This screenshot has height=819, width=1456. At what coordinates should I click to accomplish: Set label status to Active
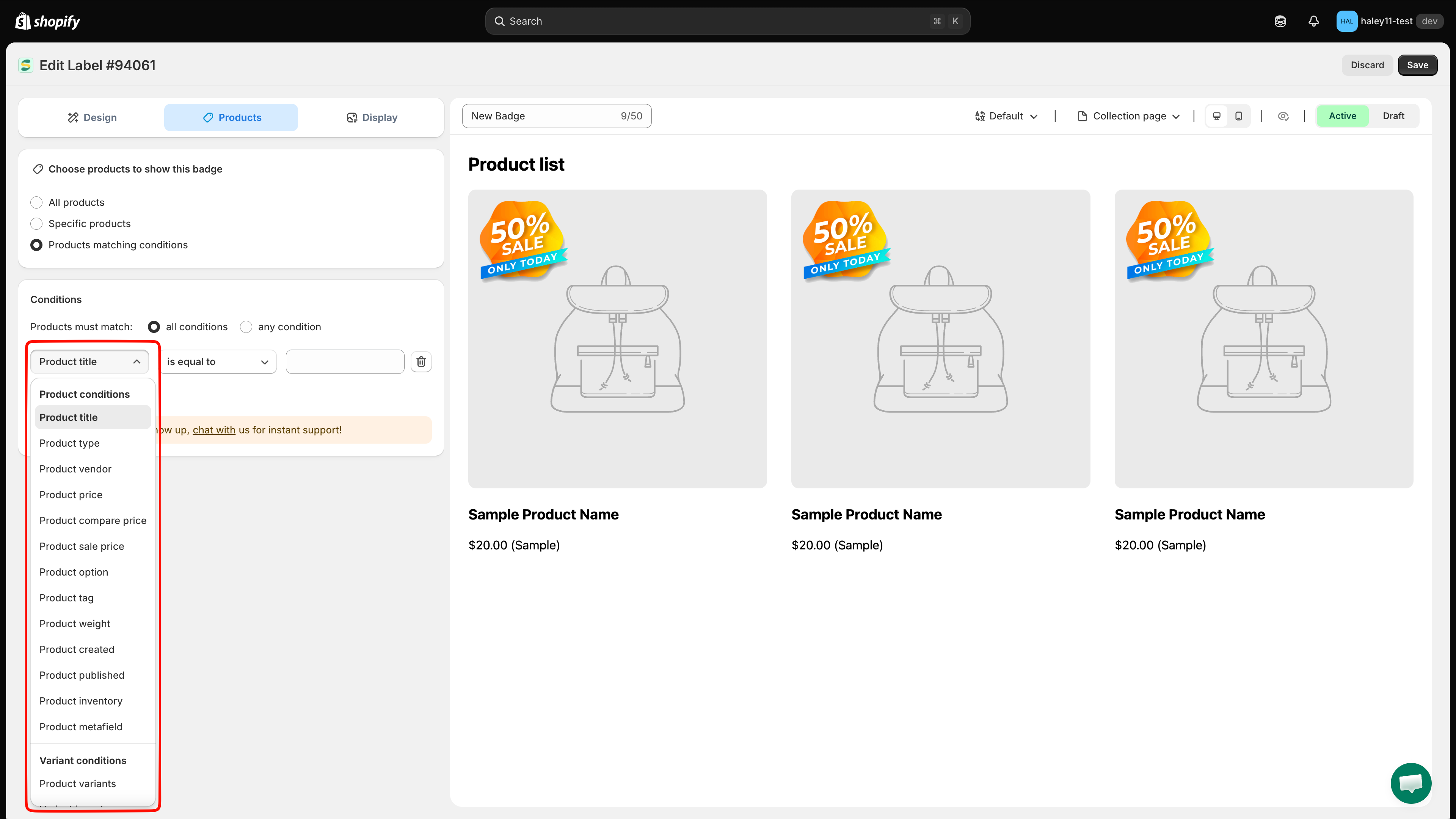tap(1342, 116)
